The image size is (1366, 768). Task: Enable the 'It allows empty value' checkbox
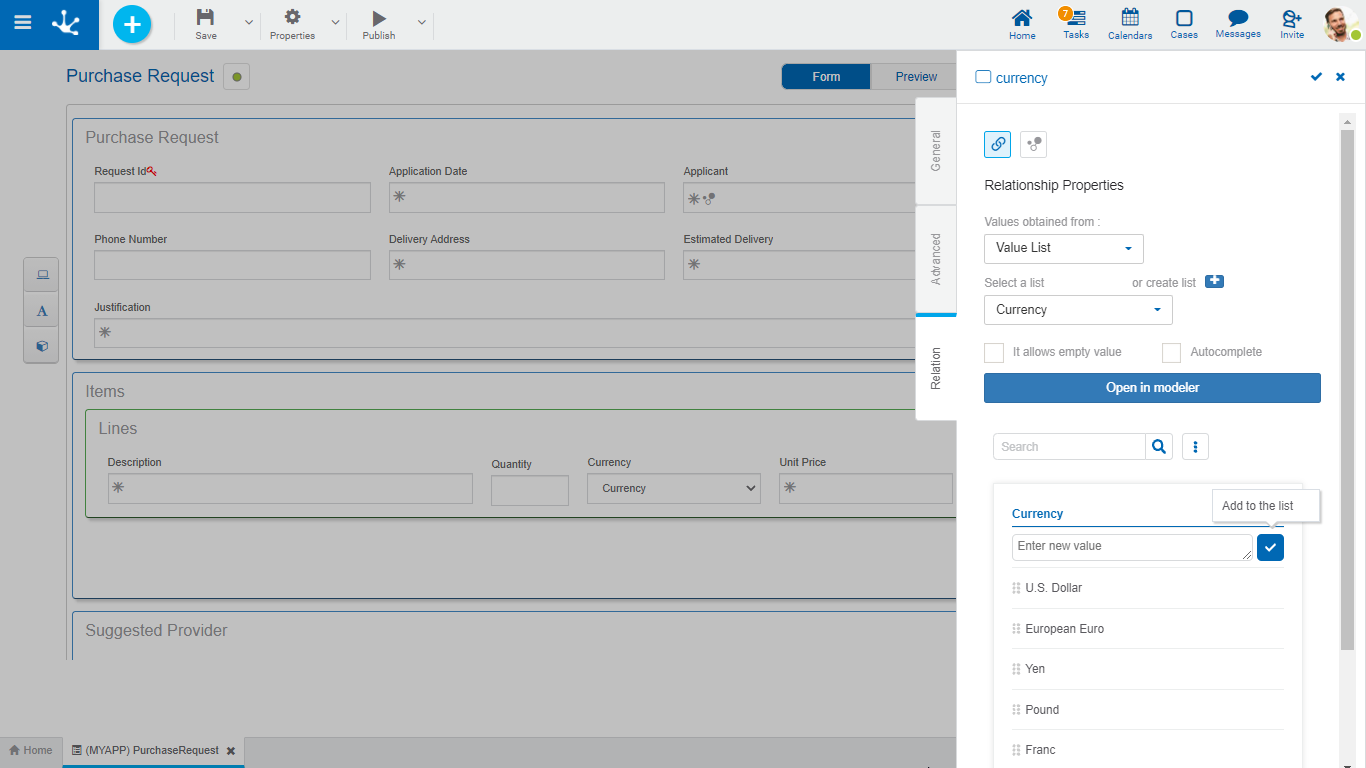[994, 353]
